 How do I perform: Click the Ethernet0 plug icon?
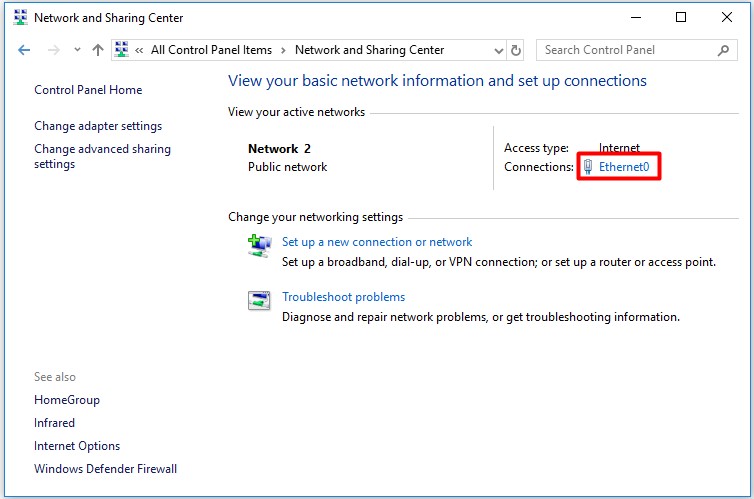click(x=588, y=167)
